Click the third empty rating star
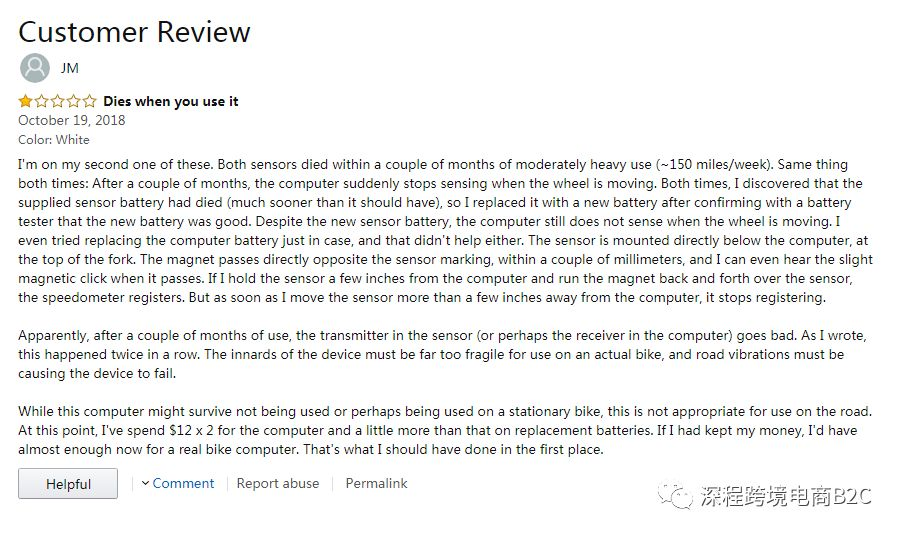This screenshot has height=536, width=901. (x=57, y=102)
